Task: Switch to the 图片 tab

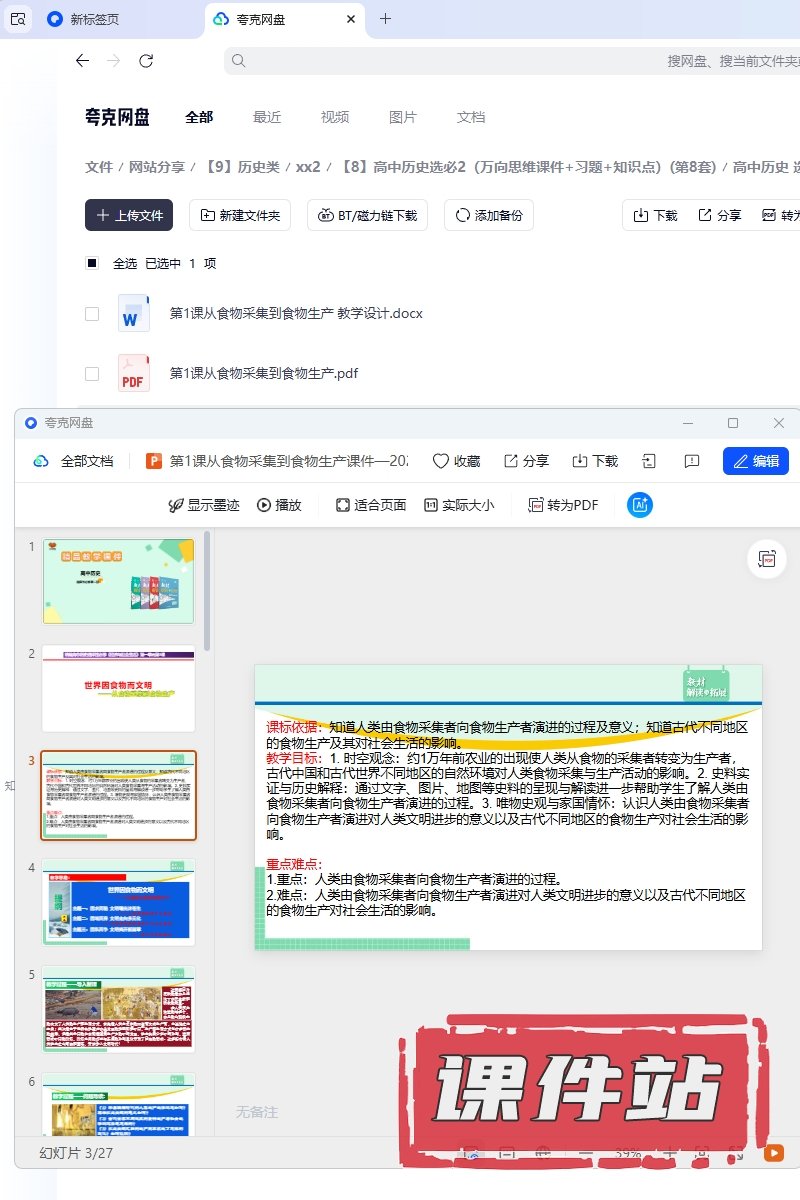Action: pos(402,117)
